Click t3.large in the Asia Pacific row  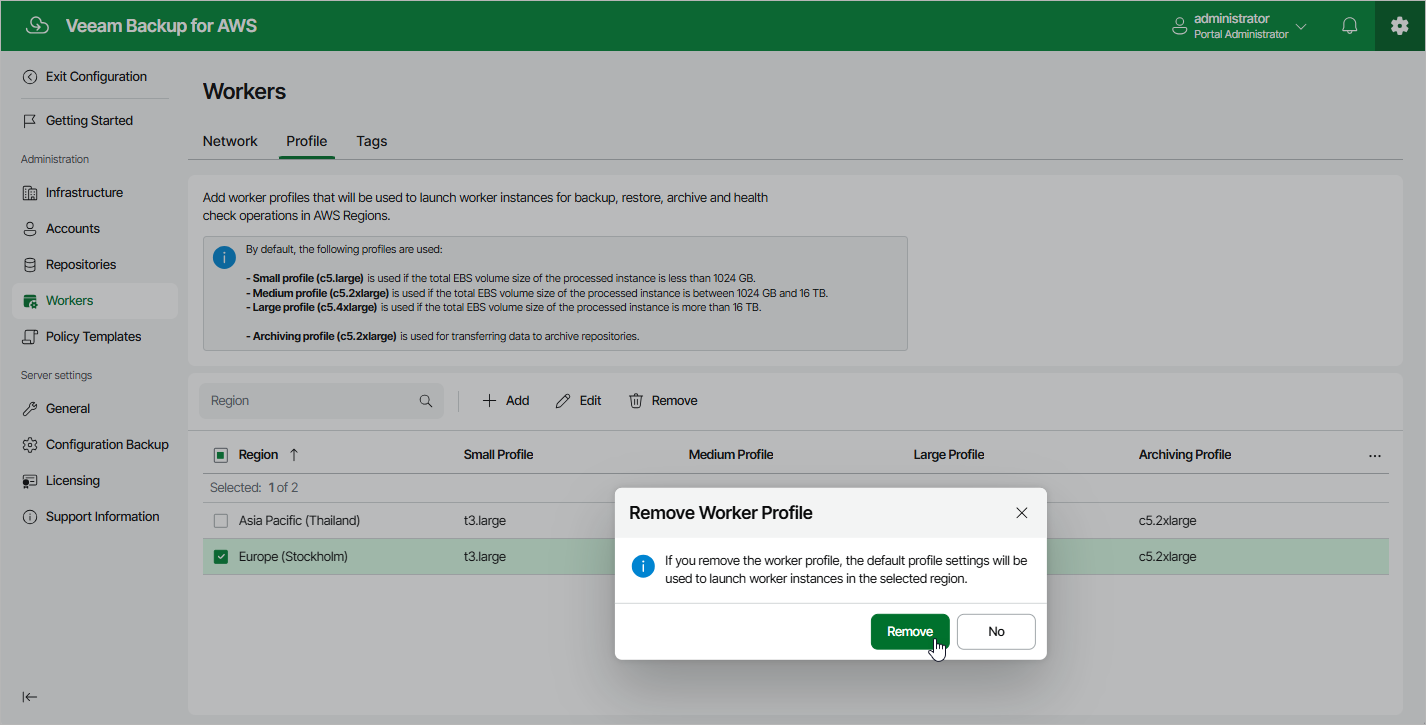click(x=485, y=521)
